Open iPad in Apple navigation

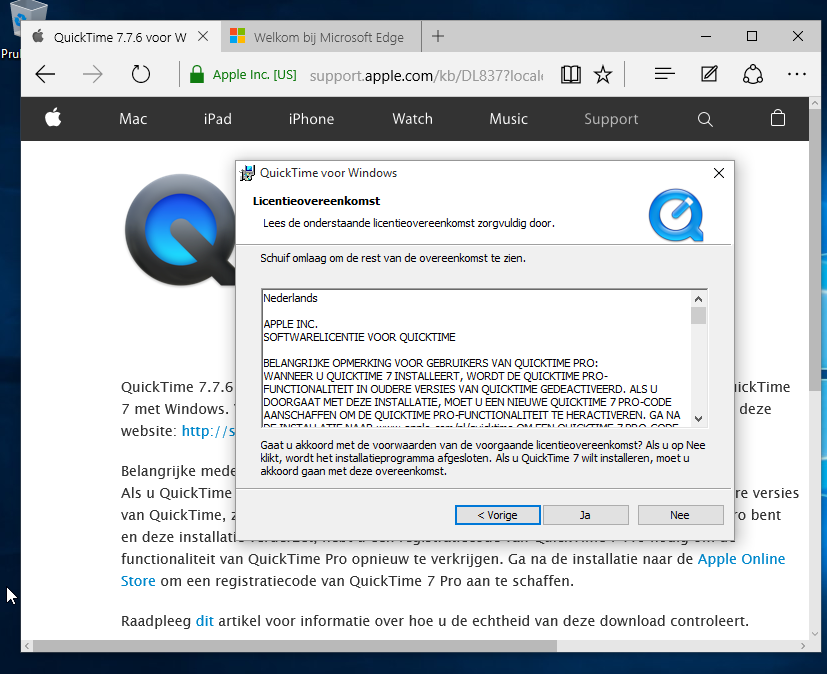(218, 119)
